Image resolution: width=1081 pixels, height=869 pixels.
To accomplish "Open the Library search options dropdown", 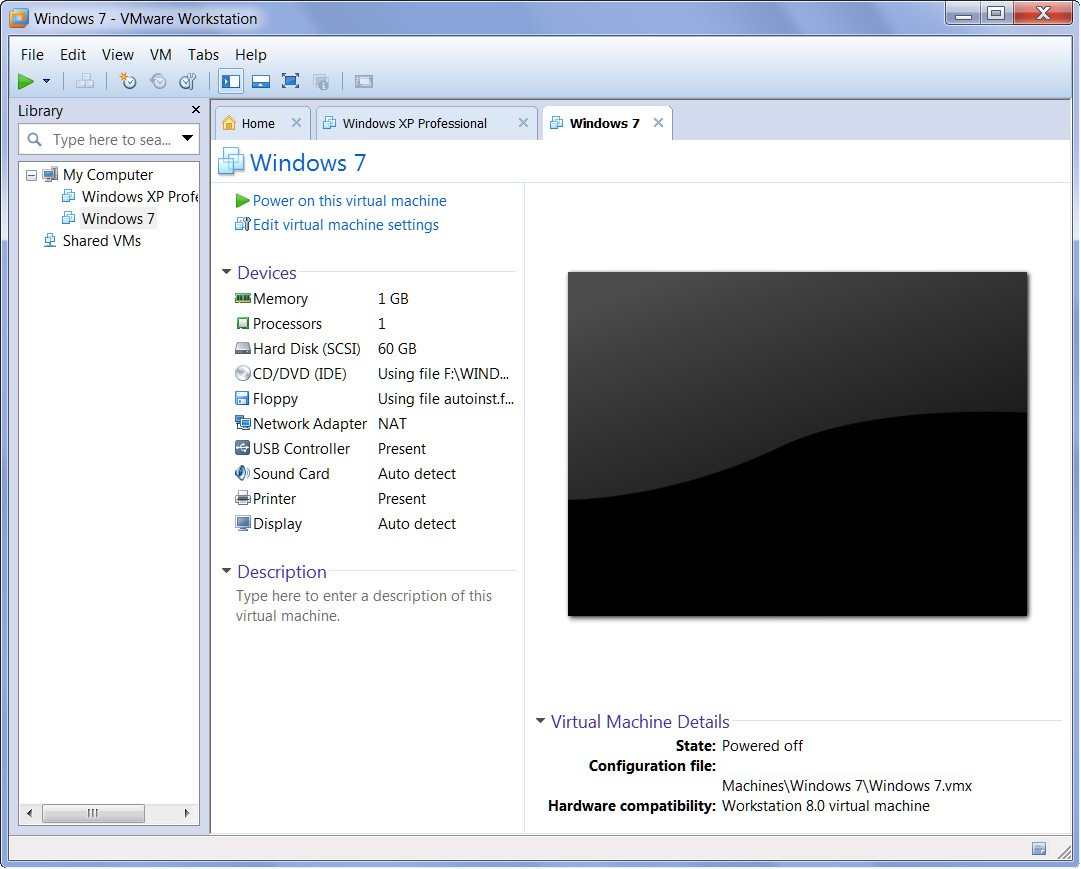I will 187,139.
